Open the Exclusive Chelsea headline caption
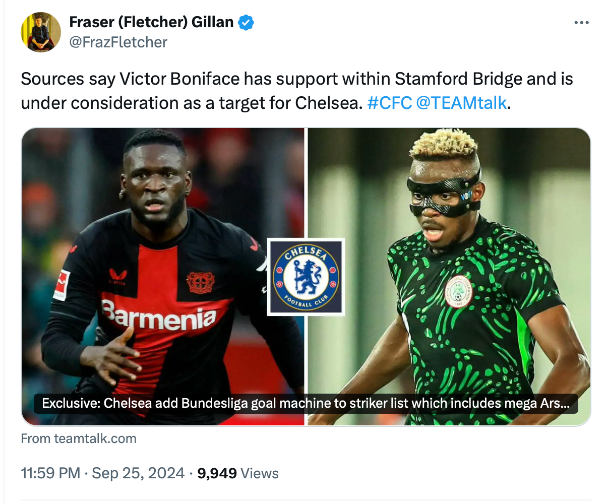The height and width of the screenshot is (504, 607). tap(306, 404)
